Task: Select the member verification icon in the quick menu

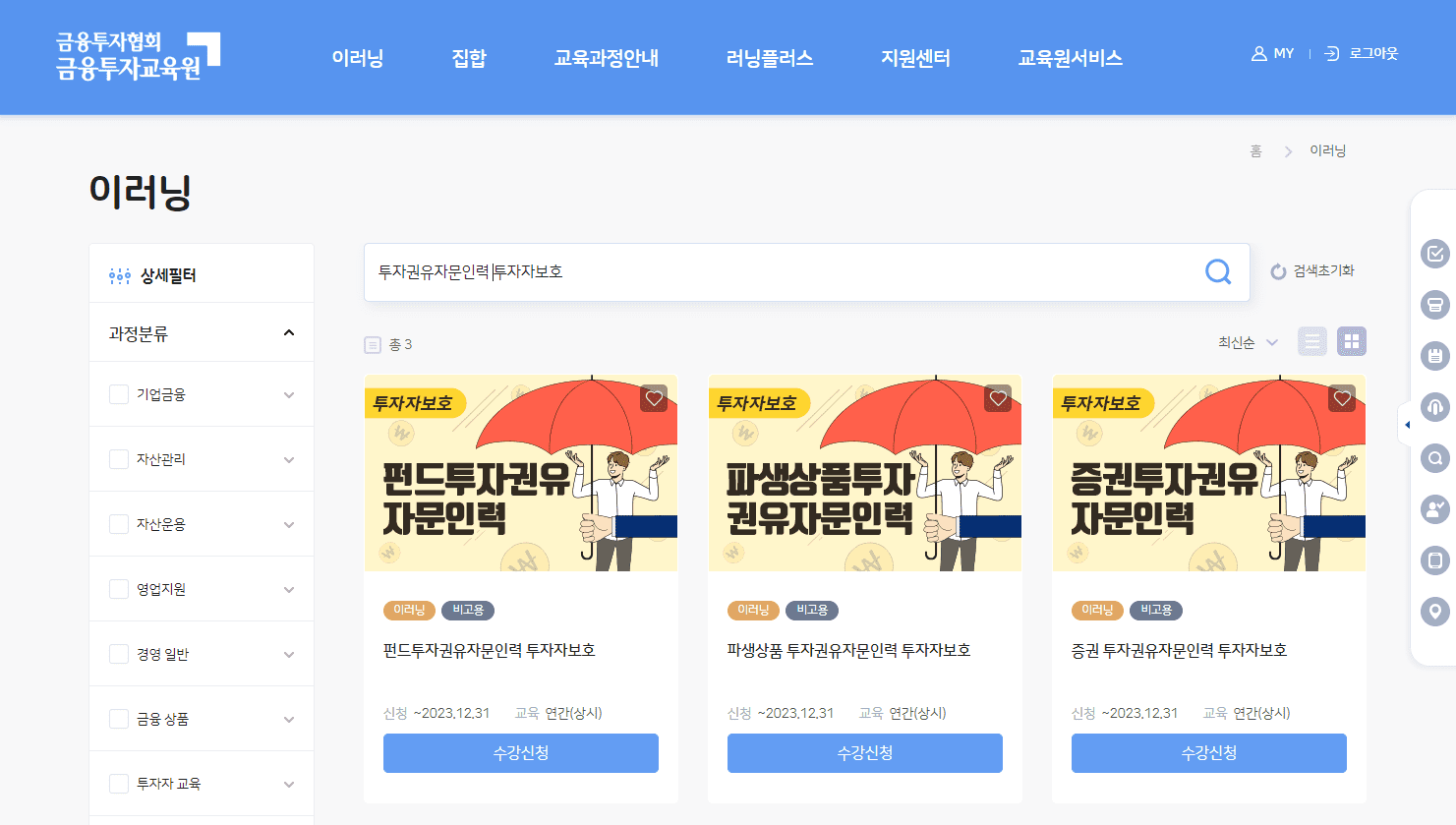Action: 1433,509
